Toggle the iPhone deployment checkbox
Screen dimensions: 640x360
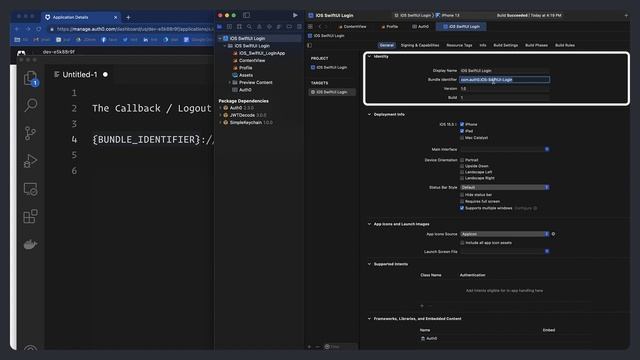point(462,124)
